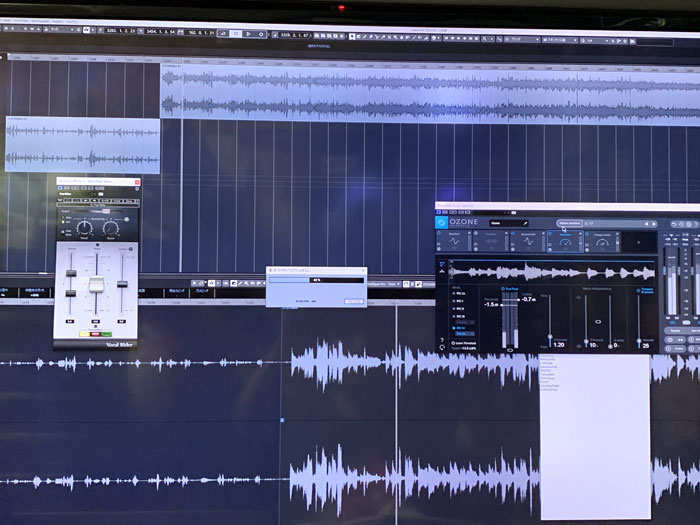Click the Maximizer Threshold value -1.5 dB
Image resolution: width=700 pixels, height=525 pixels.
(x=491, y=304)
